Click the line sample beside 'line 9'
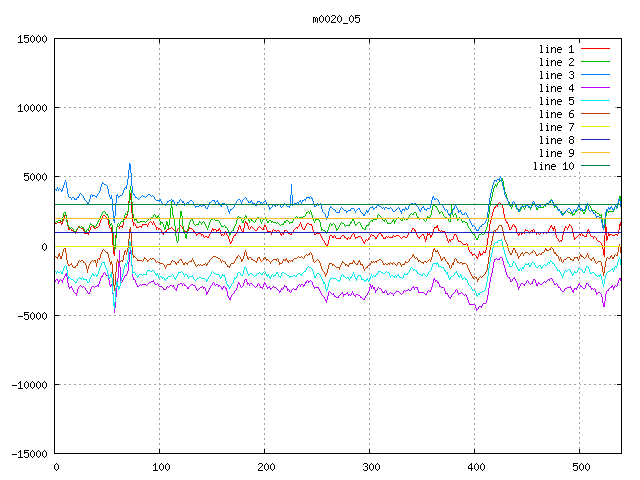The height and width of the screenshot is (480, 640). [595, 153]
